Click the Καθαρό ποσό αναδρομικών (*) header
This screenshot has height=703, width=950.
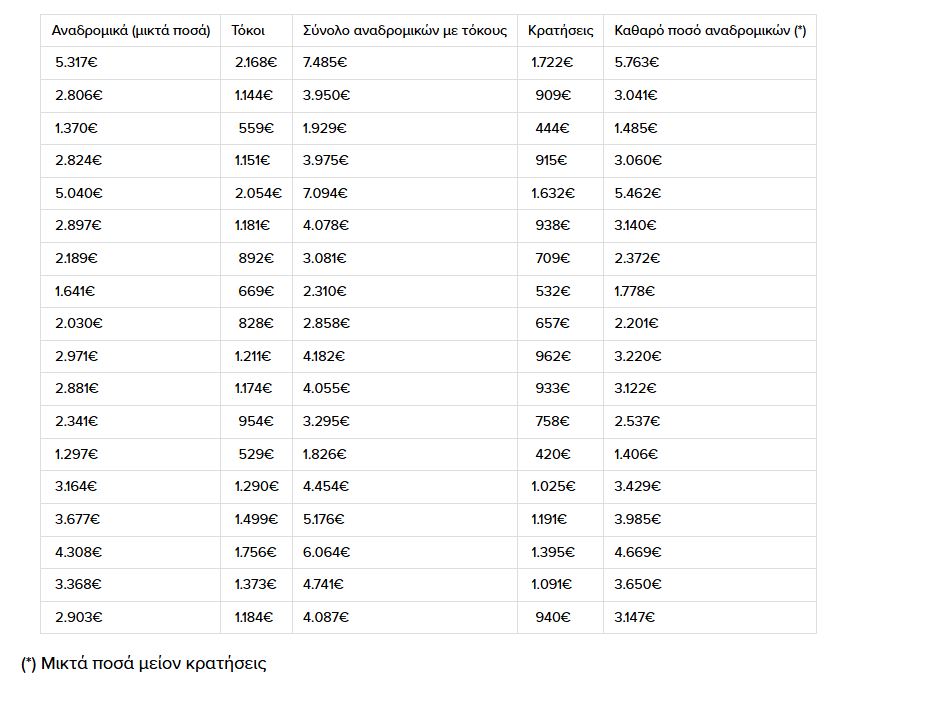click(x=710, y=31)
